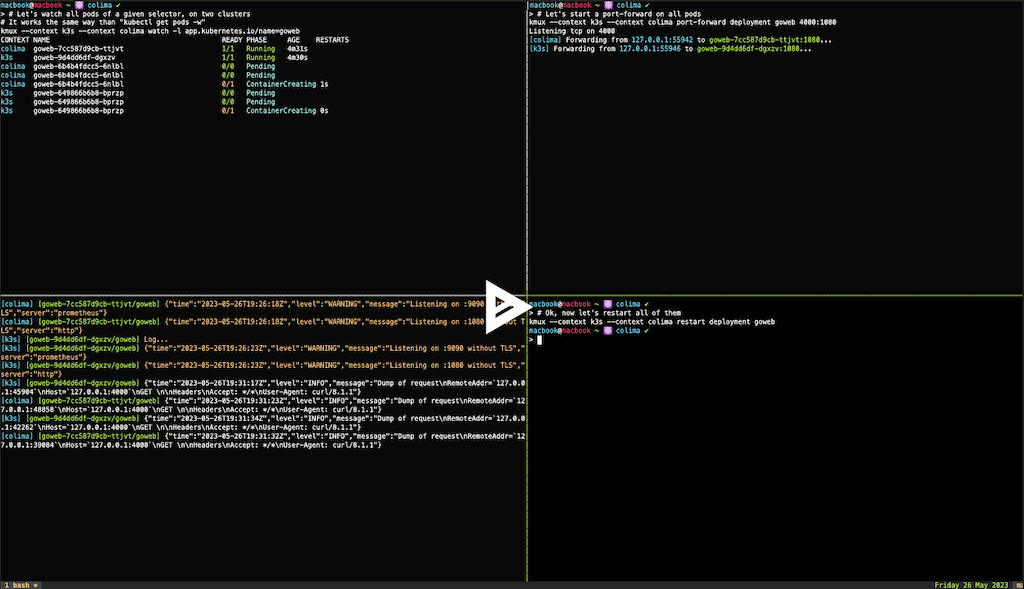Viewport: 1024px width, 589px height.
Task: Click the purple Kubernetes icon above the watch command comment
Action: (79, 5)
